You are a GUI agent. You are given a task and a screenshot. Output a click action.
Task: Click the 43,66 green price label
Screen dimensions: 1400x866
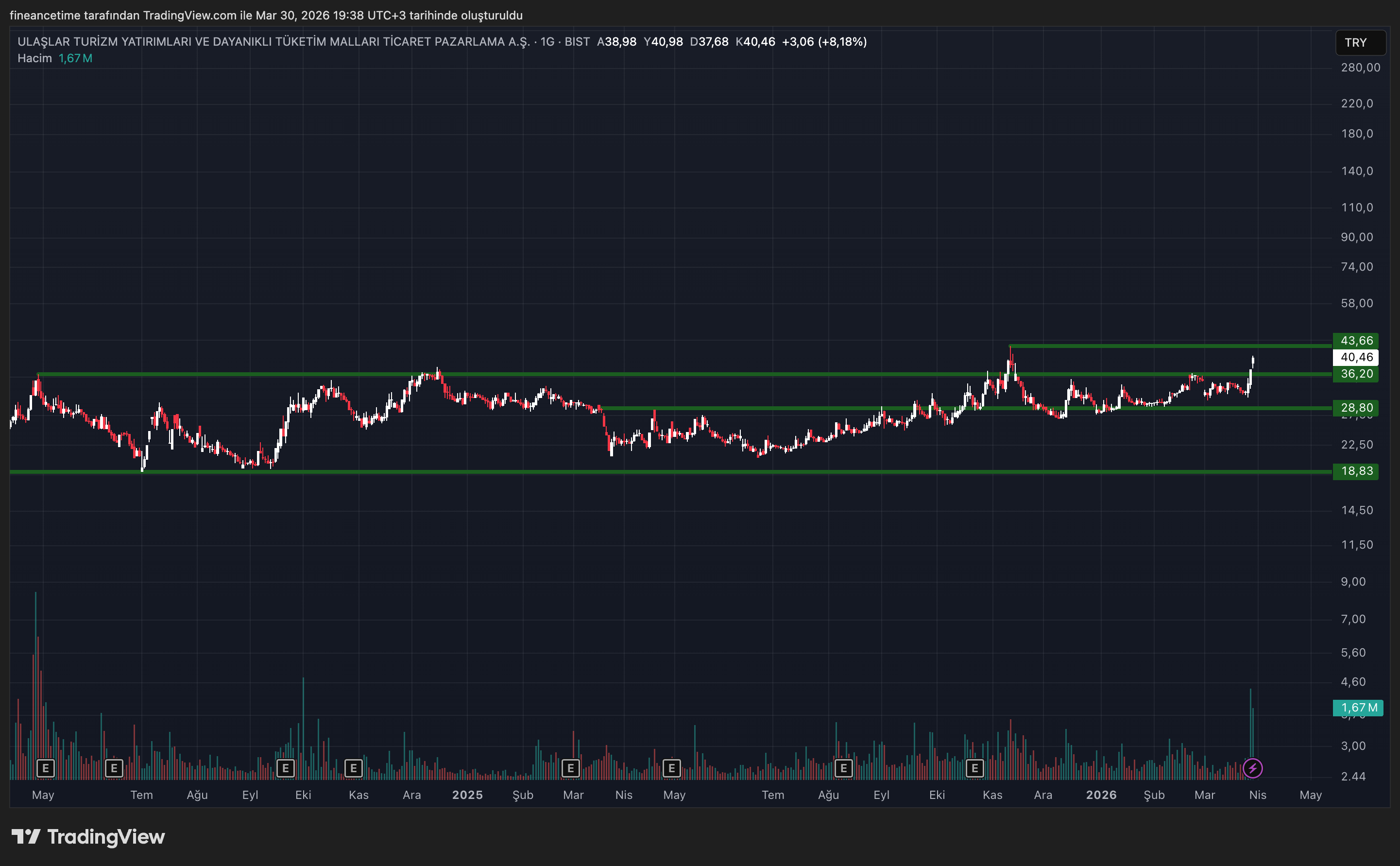pos(1356,341)
